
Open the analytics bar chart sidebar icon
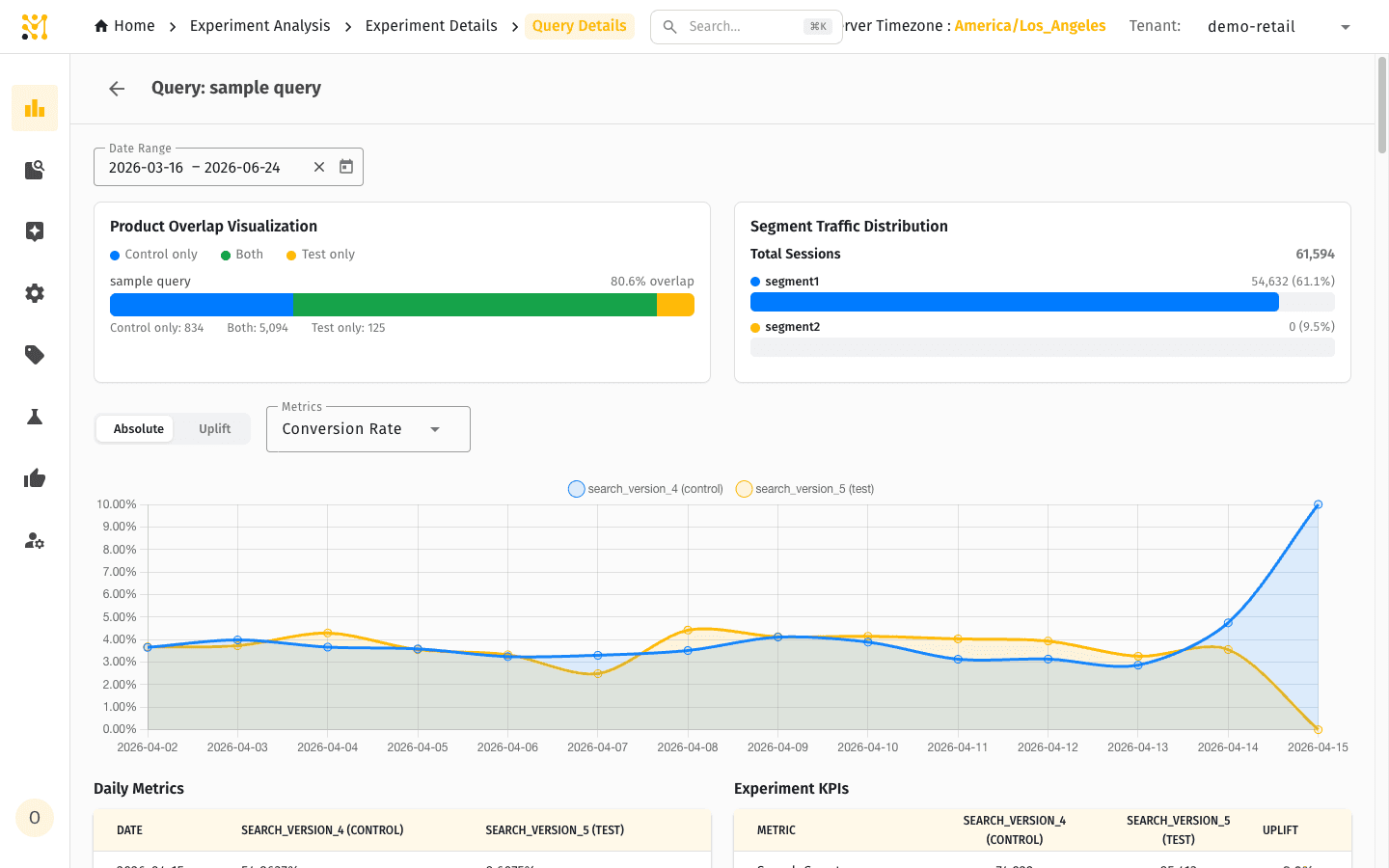(x=35, y=108)
